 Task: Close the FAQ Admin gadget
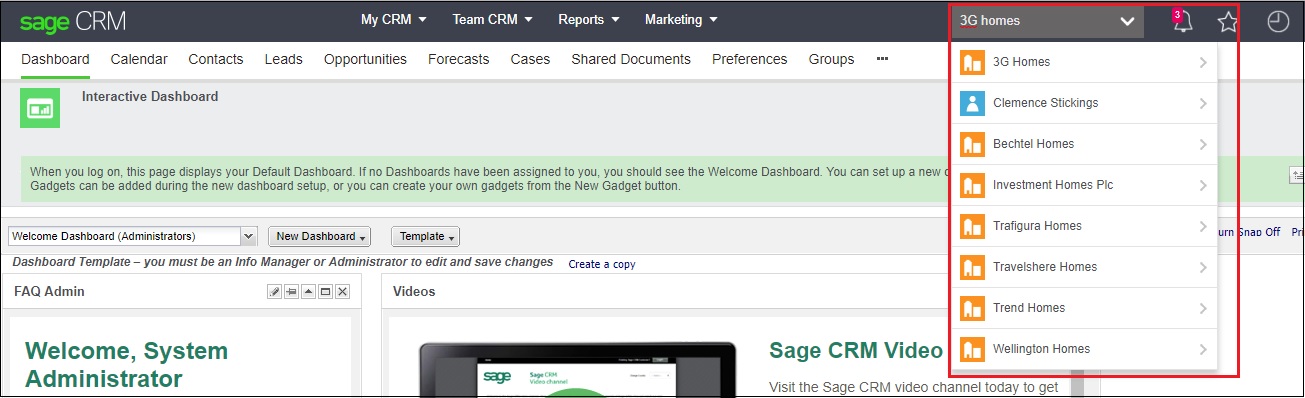[343, 291]
